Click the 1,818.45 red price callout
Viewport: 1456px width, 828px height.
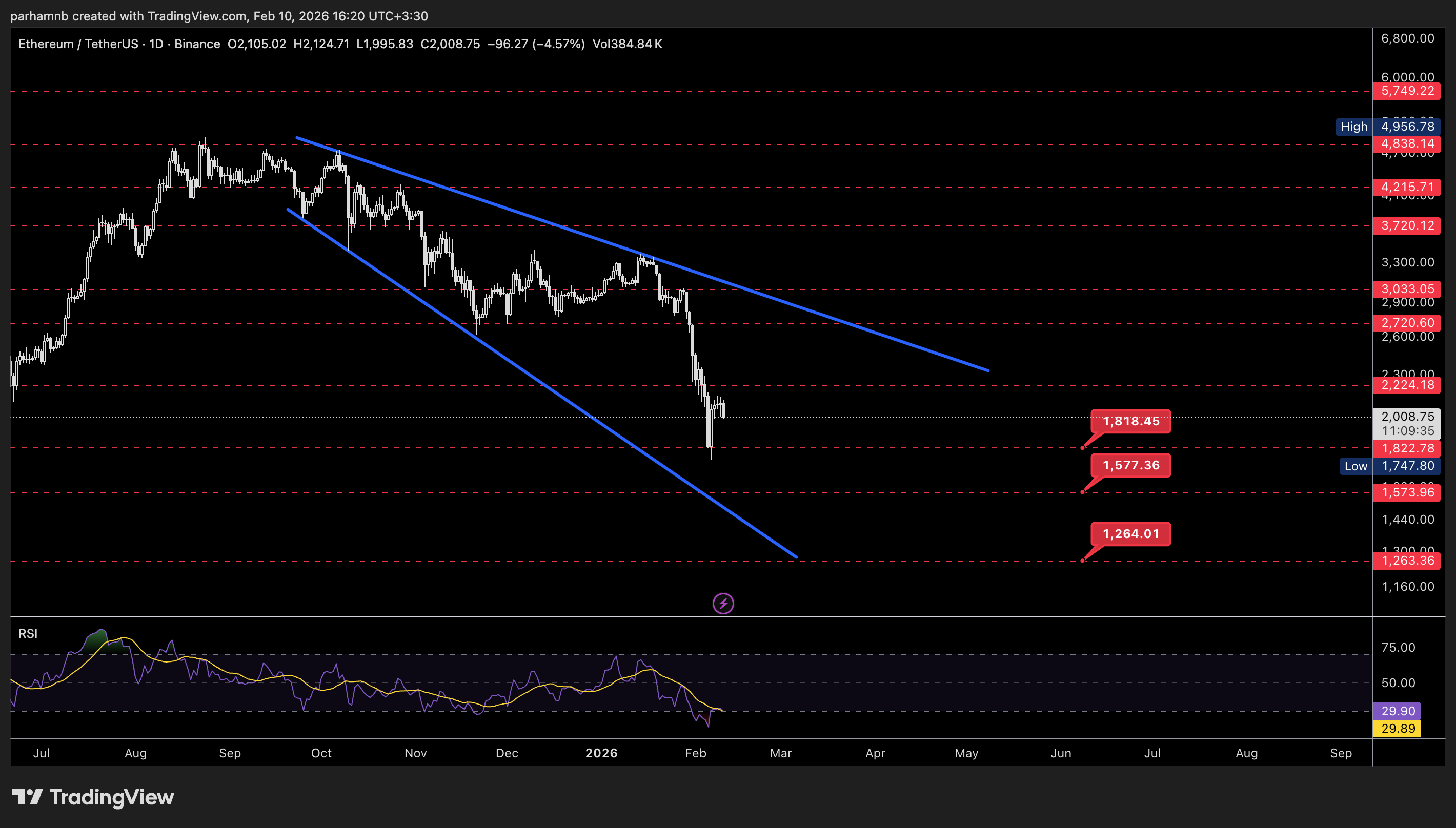point(1130,421)
